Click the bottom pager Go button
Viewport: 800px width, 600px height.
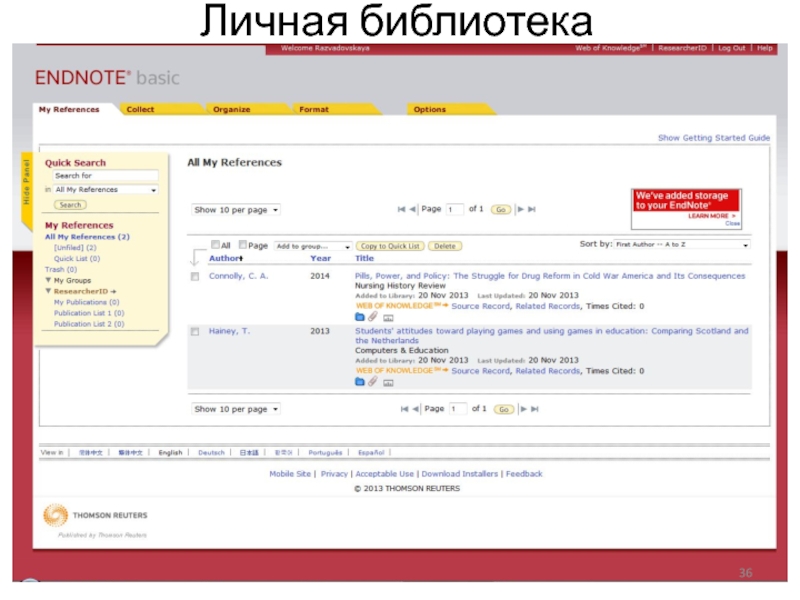coord(504,409)
